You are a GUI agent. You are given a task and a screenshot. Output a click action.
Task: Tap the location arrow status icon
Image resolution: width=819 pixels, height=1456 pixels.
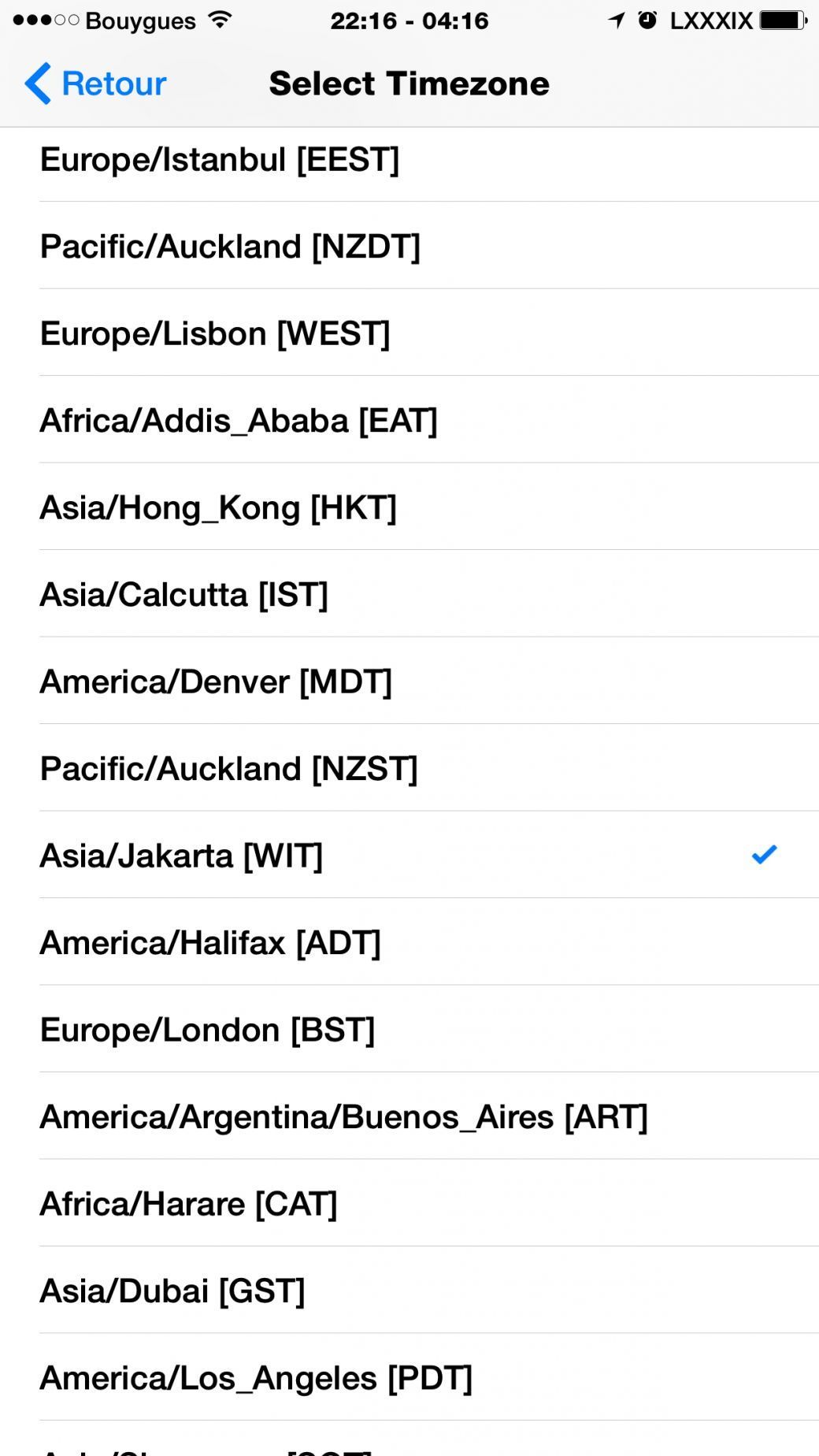pyautogui.click(x=616, y=20)
